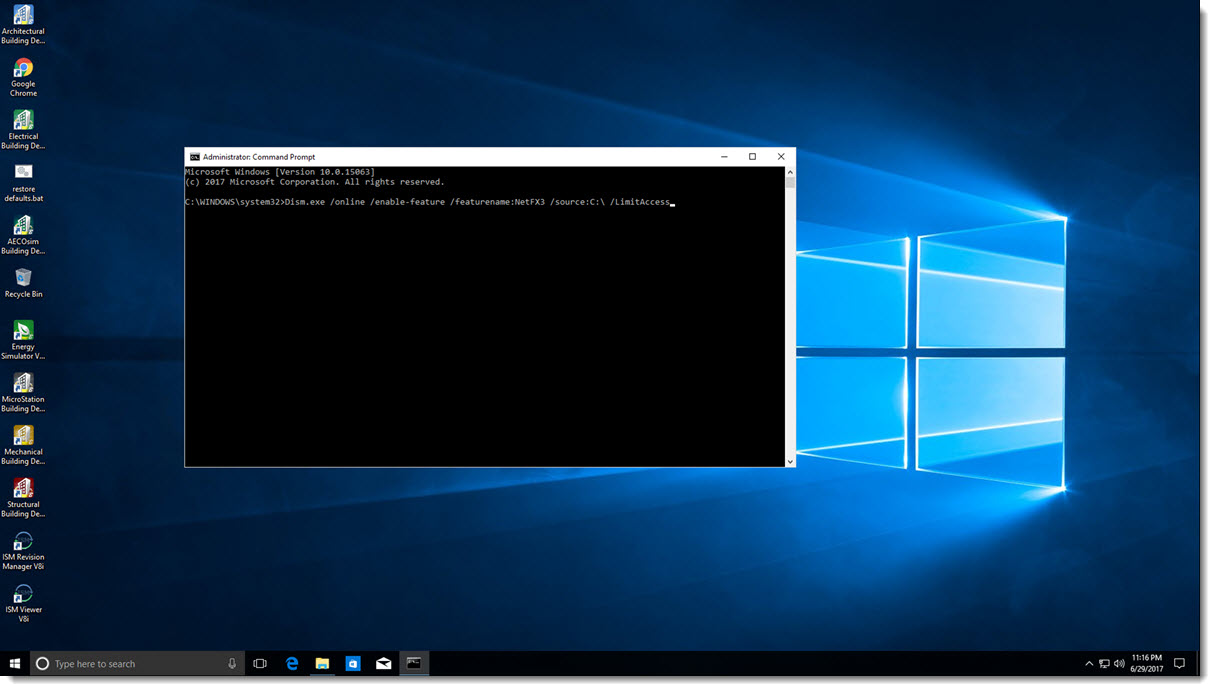
Task: Select Electrical Building Designer desktop icon
Action: pyautogui.click(x=23, y=128)
